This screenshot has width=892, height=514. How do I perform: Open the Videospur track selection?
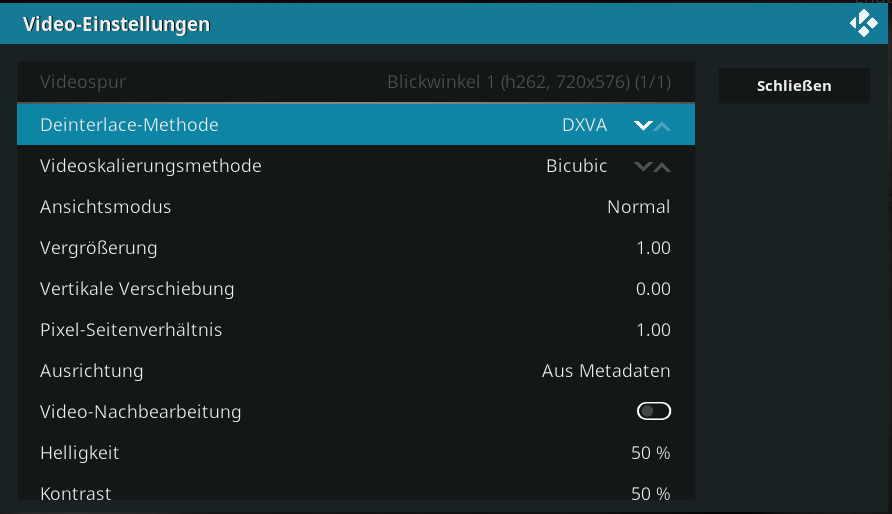[x=356, y=82]
